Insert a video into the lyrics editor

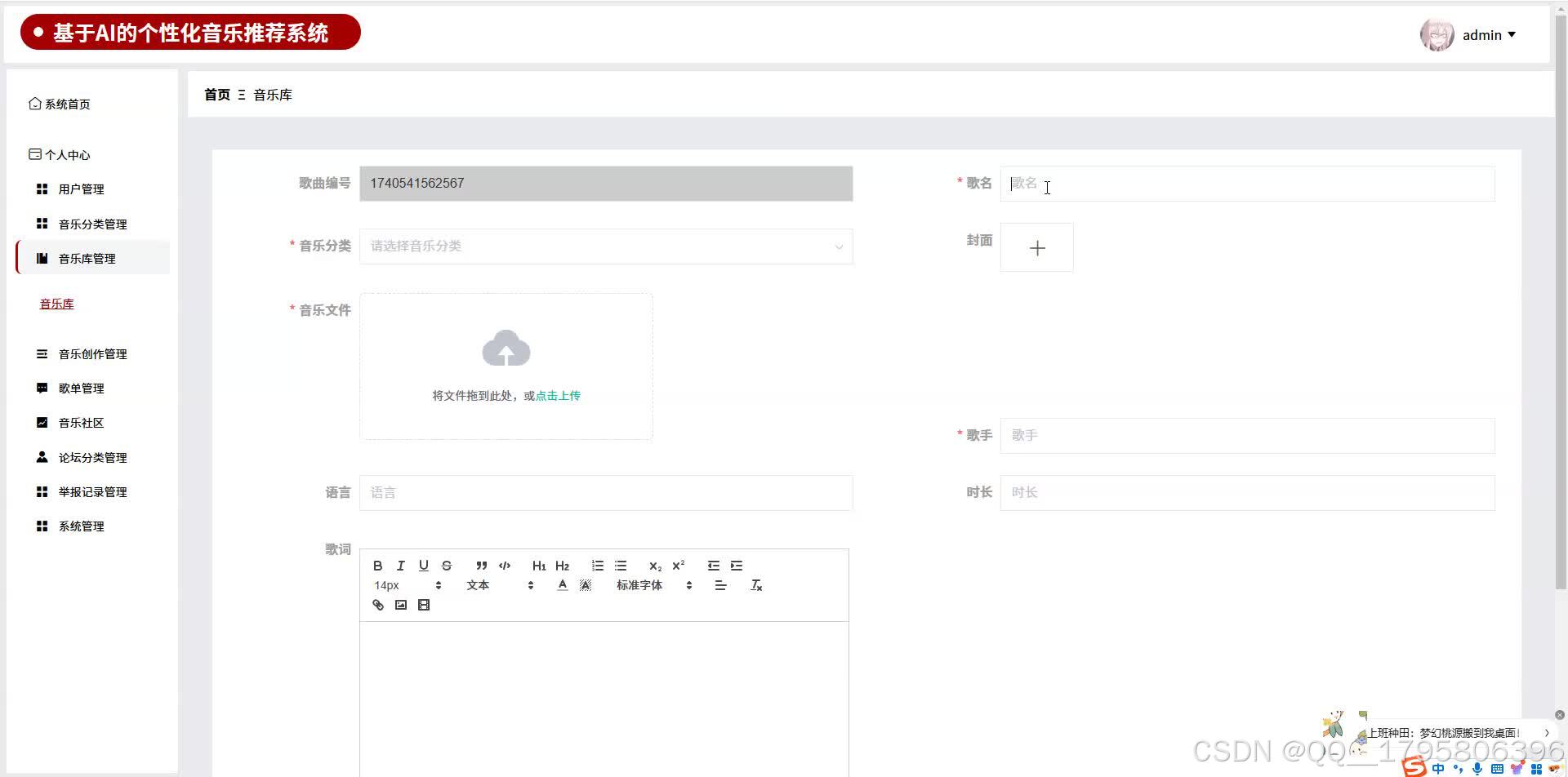click(423, 604)
